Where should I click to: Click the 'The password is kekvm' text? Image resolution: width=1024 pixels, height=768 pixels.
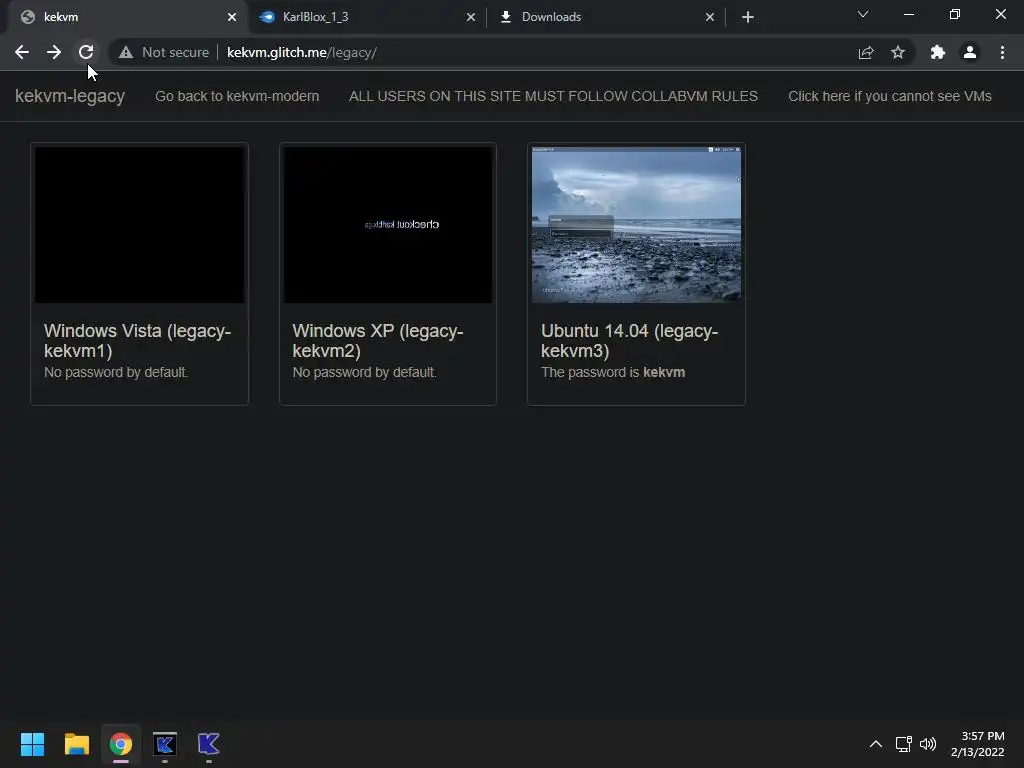pos(613,372)
